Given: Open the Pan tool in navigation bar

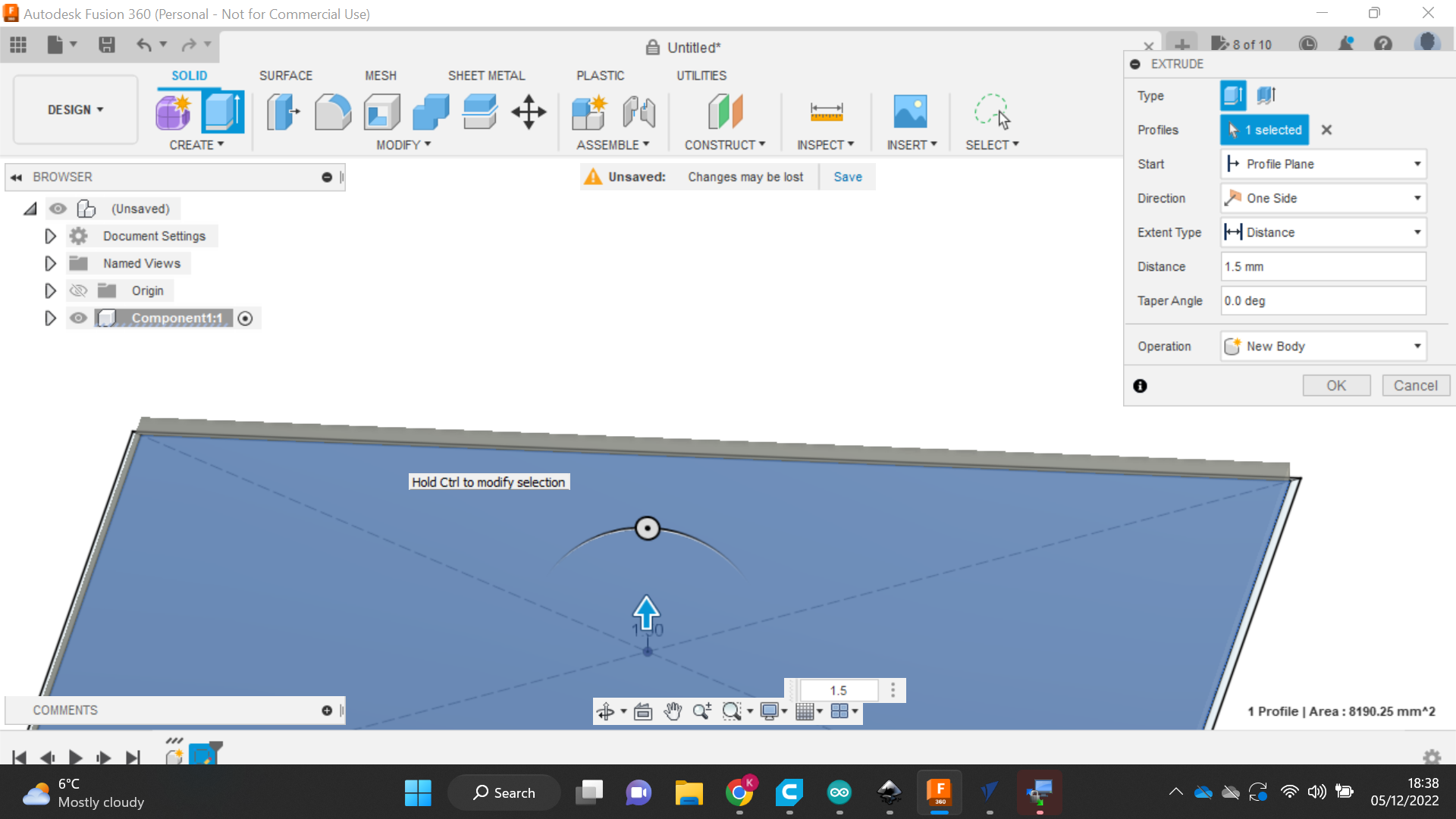Looking at the screenshot, I should (672, 711).
